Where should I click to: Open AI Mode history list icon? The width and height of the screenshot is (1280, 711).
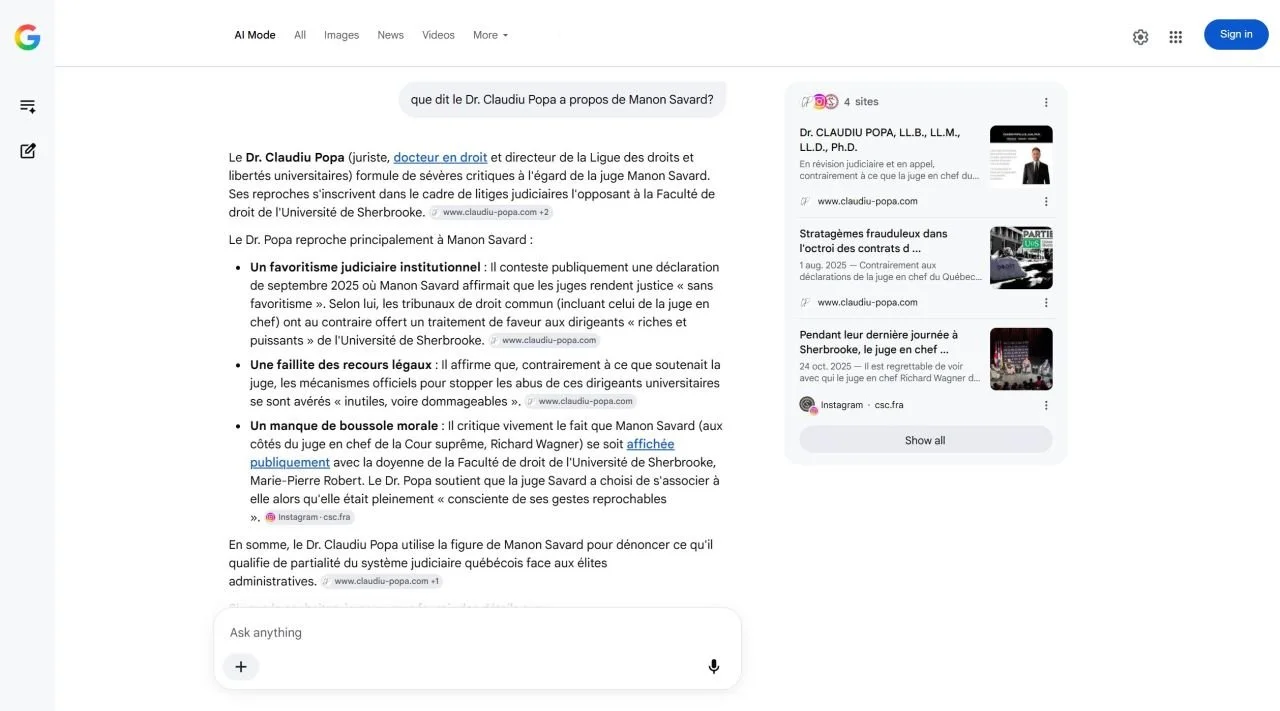(x=27, y=106)
